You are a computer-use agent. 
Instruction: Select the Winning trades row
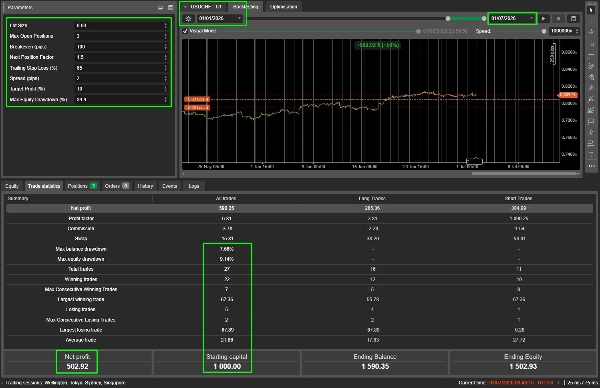click(299, 279)
